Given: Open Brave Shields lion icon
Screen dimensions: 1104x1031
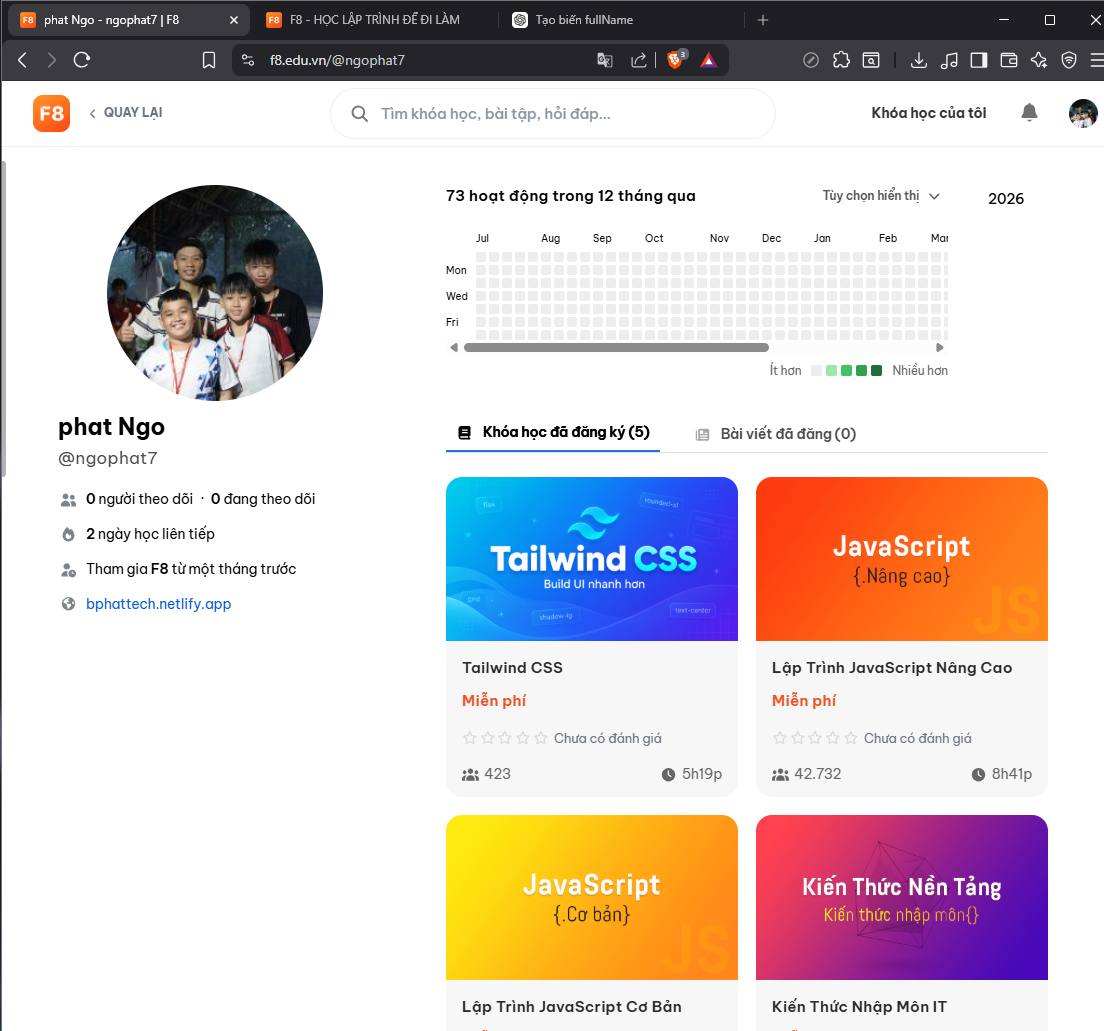Looking at the screenshot, I should click(675, 61).
